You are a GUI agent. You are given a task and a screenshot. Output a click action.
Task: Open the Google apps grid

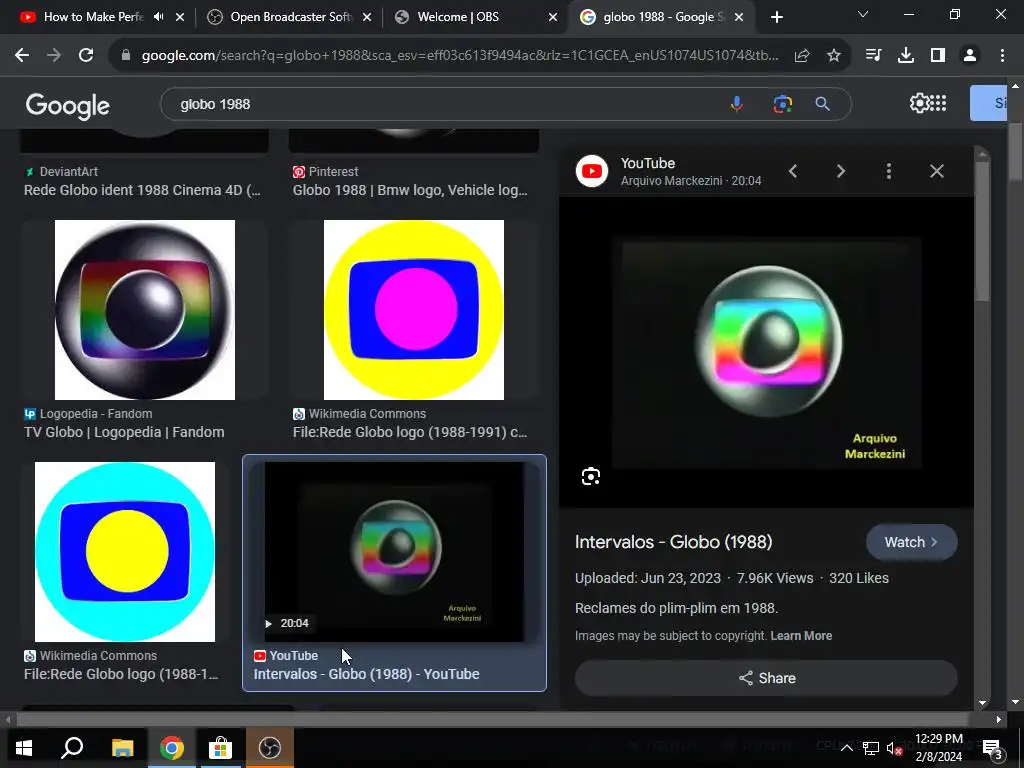[938, 103]
